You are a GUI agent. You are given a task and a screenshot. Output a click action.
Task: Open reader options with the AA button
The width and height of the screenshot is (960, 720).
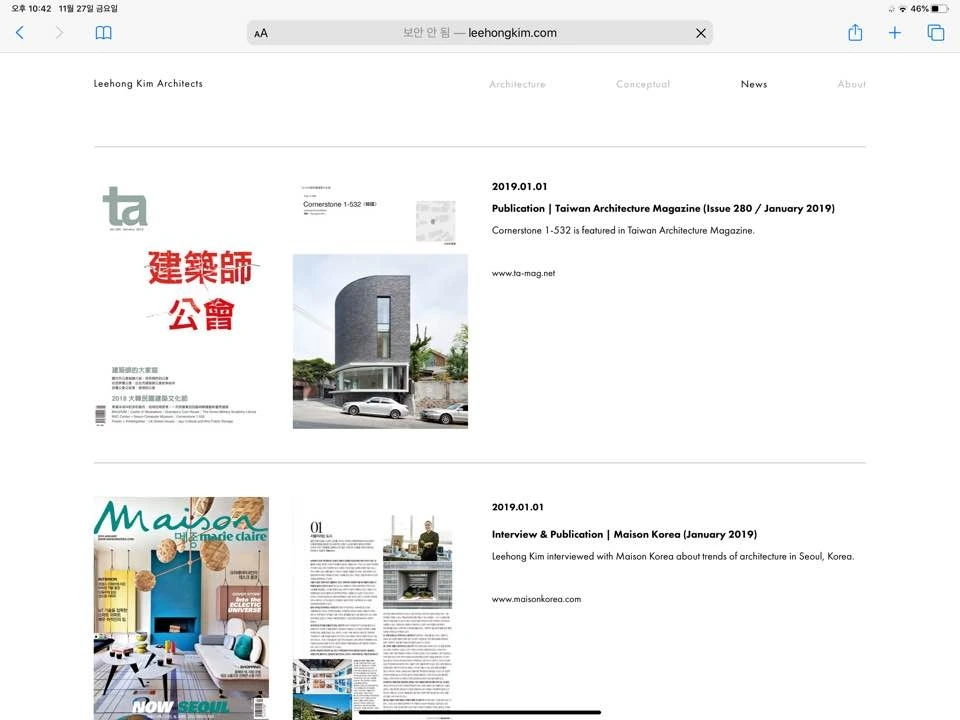coord(261,33)
